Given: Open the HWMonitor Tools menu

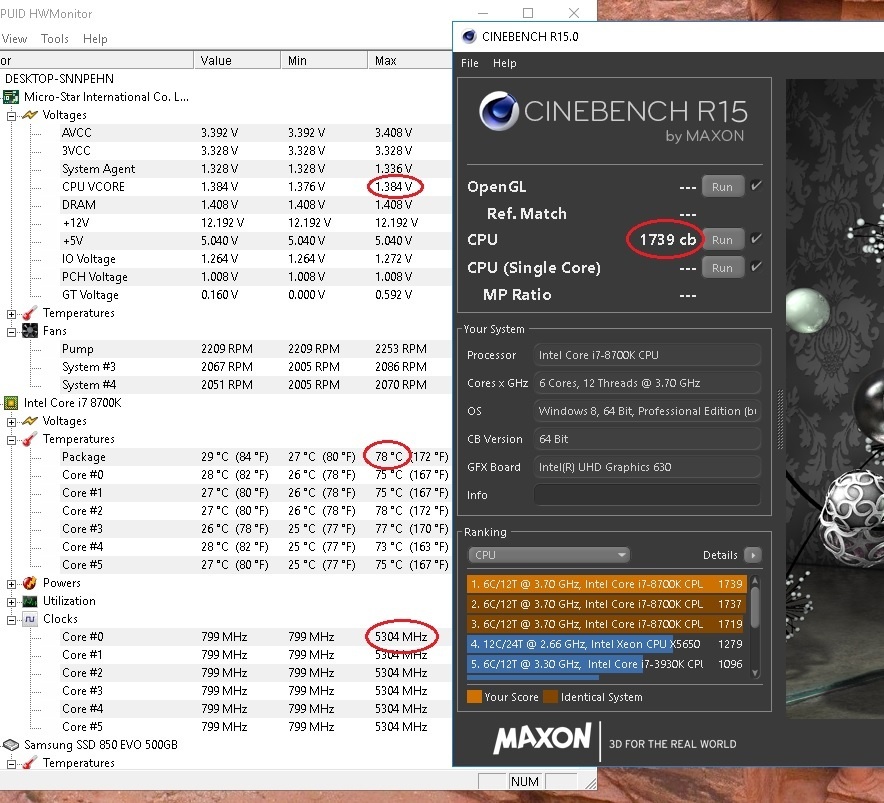Looking at the screenshot, I should [55, 39].
